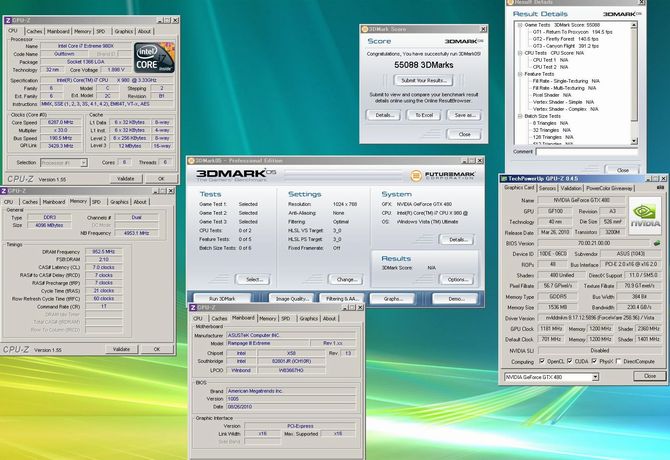Click Close in 3DMark Score dialog
Screen dimensions: 670x460
464,134
